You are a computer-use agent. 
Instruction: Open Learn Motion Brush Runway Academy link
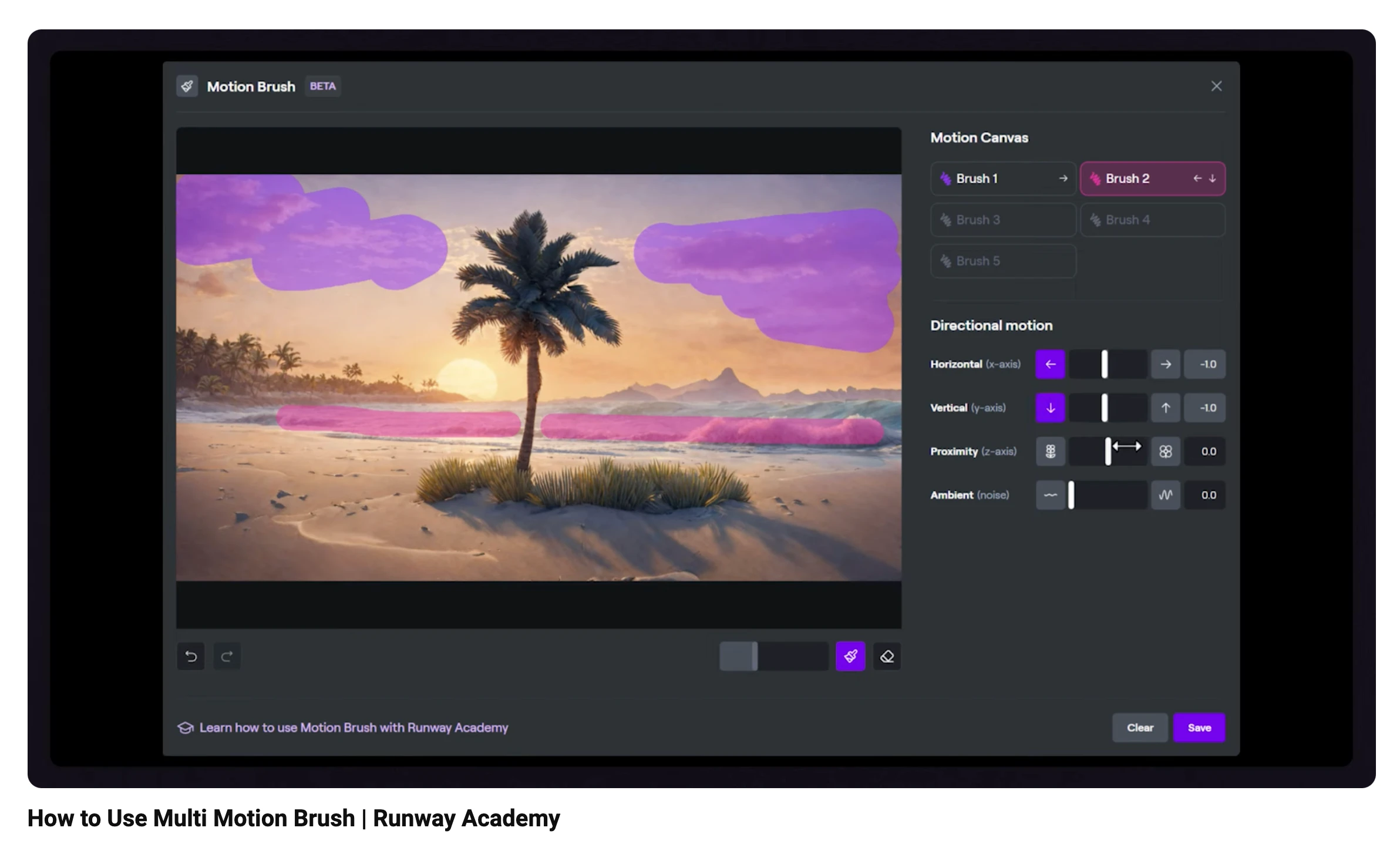353,728
